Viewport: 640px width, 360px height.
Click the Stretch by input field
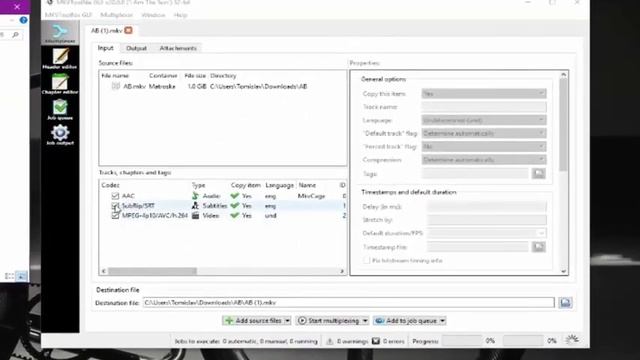[x=487, y=220]
